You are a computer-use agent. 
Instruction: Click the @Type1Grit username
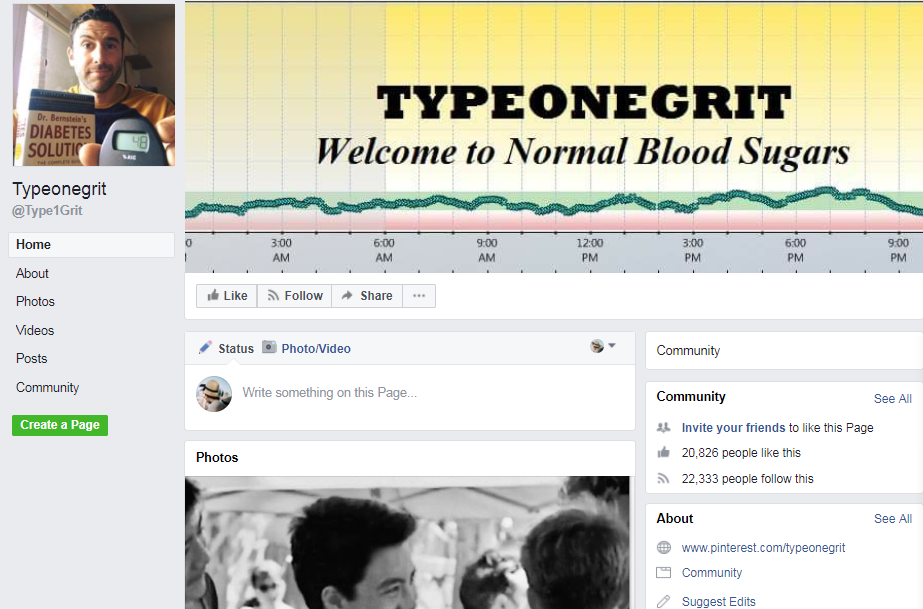[47, 211]
